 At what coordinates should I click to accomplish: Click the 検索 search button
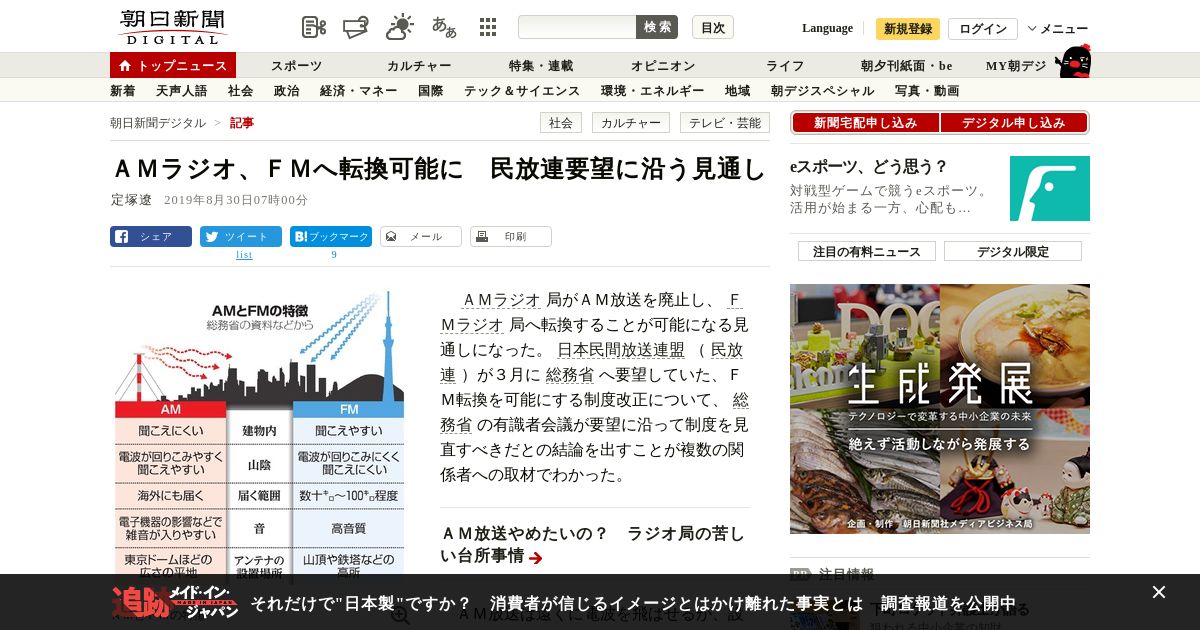657,27
